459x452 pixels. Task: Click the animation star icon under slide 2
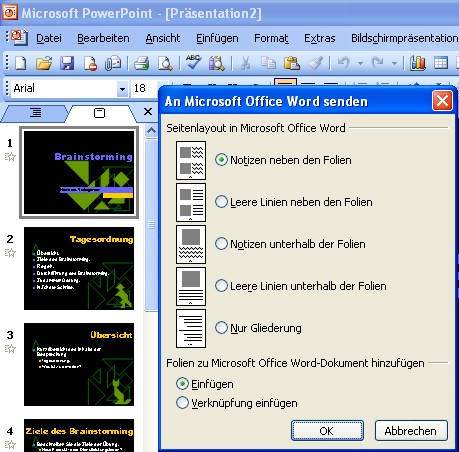tap(10, 252)
